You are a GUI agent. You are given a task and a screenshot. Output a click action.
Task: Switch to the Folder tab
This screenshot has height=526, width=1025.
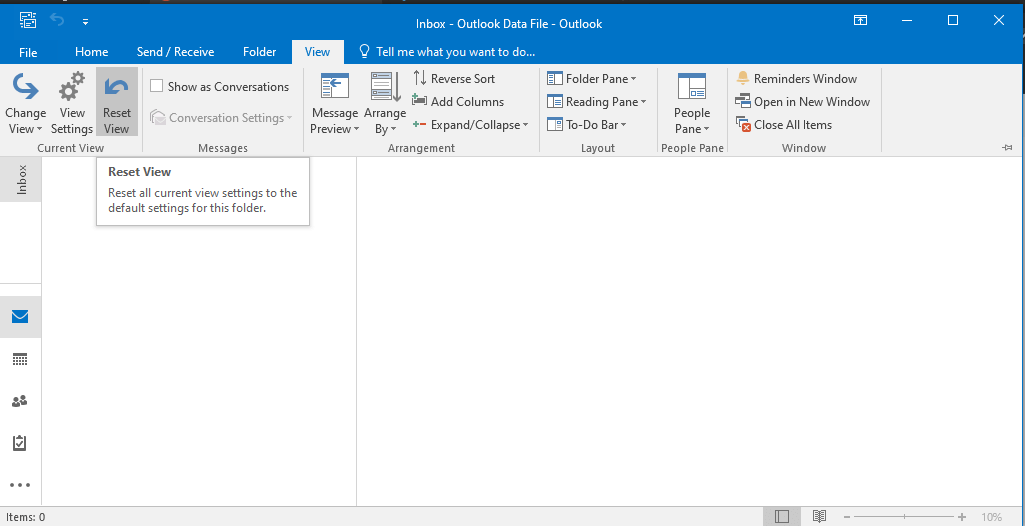click(260, 52)
